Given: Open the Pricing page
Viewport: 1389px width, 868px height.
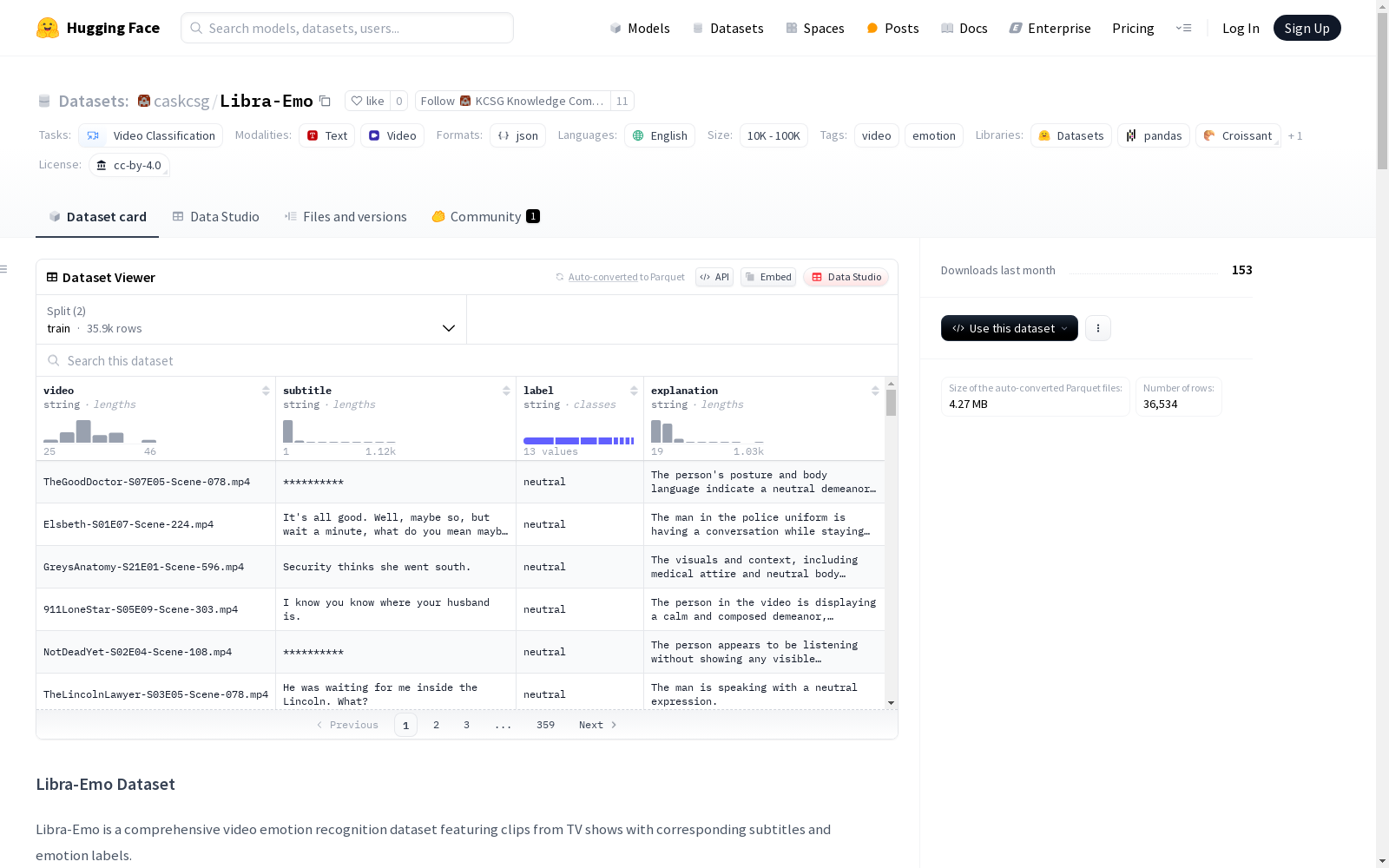Looking at the screenshot, I should tap(1133, 28).
